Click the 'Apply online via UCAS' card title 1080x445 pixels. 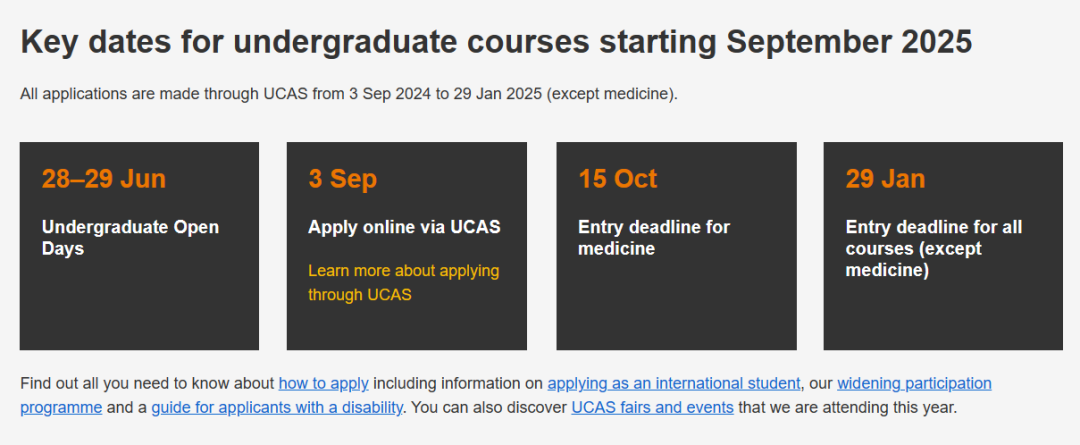pos(404,227)
